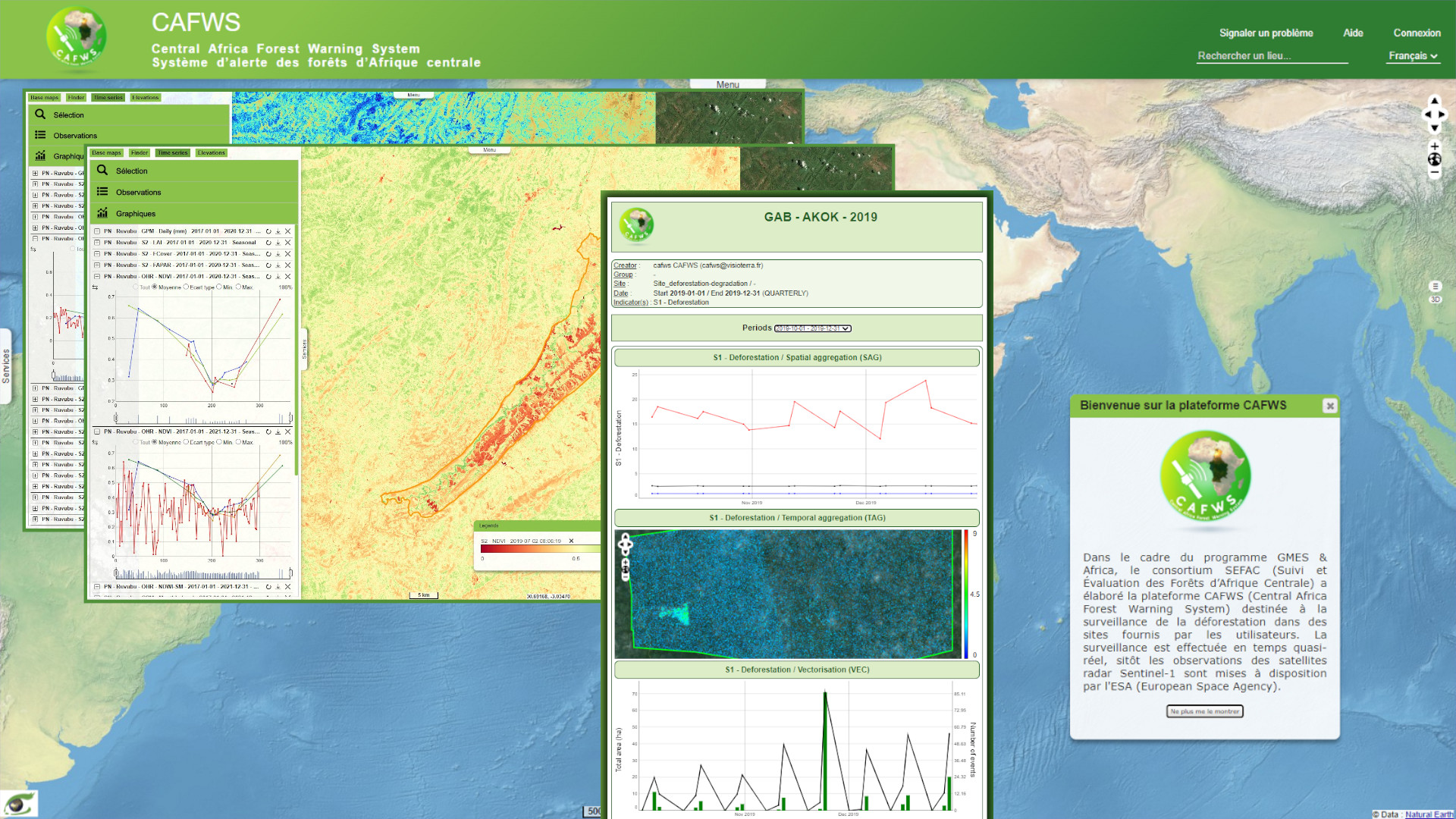
Task: Click the pan control on the TAG map
Action: coord(625,544)
